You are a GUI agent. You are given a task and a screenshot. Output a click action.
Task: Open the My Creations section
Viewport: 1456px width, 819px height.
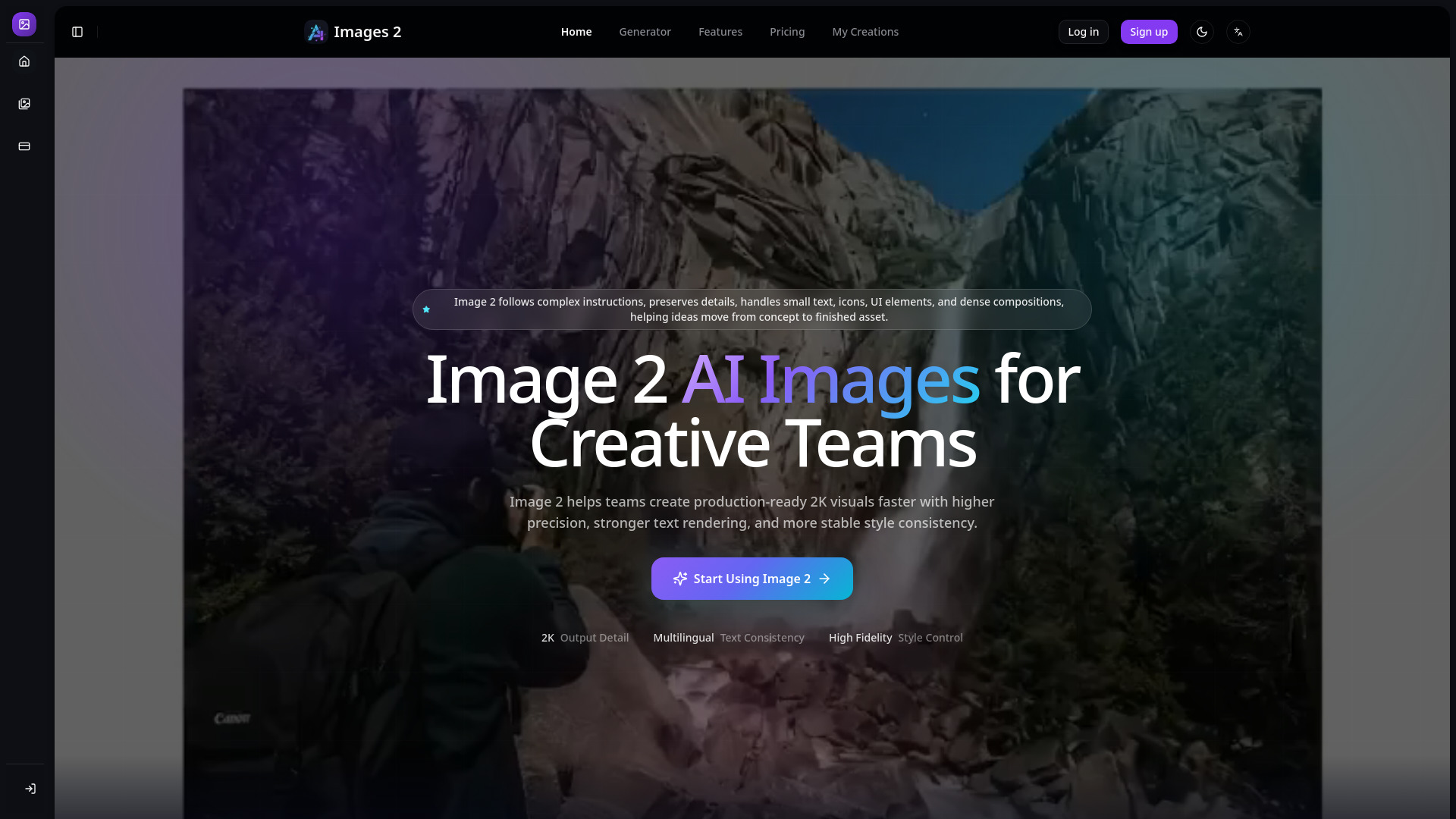pos(864,32)
